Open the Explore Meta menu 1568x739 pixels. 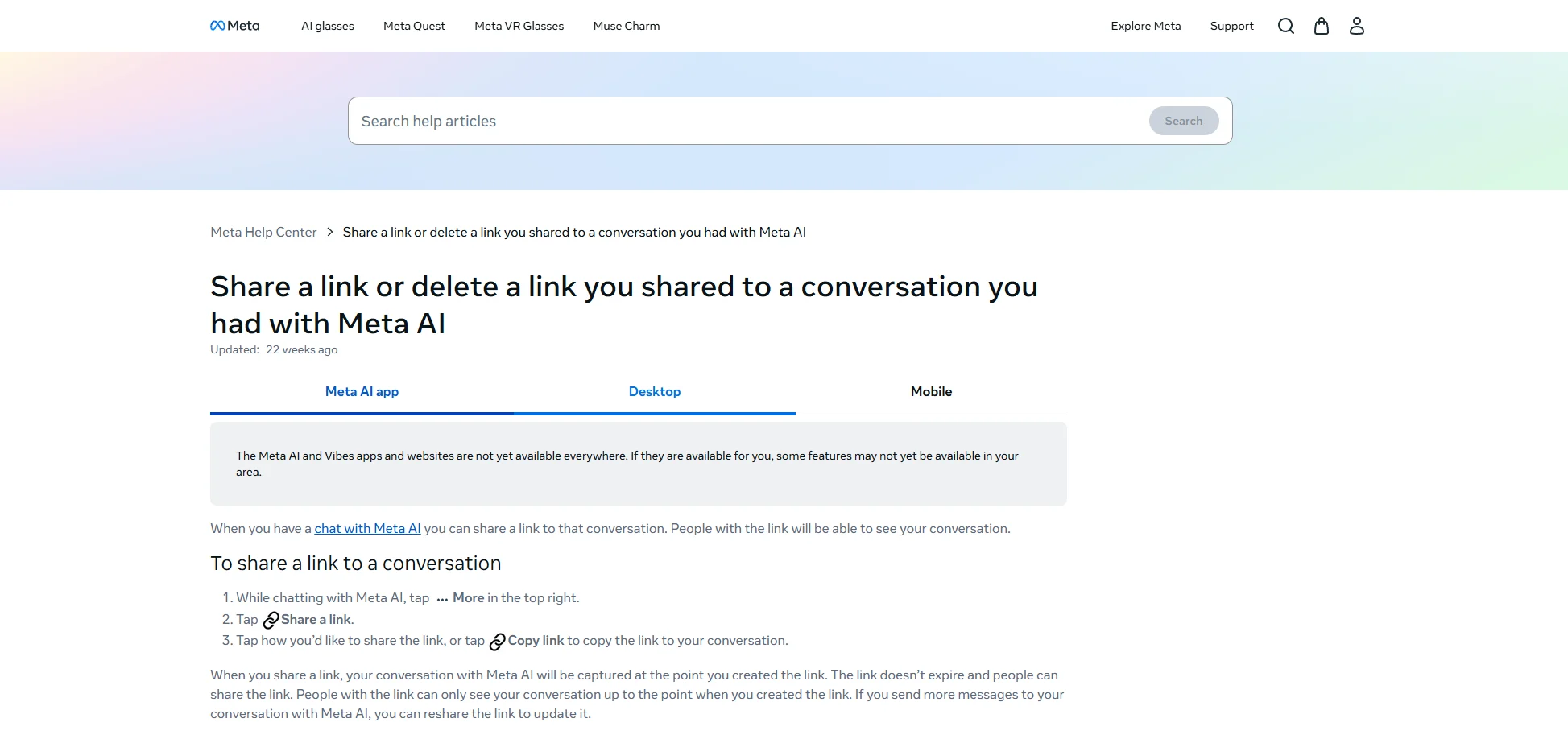[1146, 26]
